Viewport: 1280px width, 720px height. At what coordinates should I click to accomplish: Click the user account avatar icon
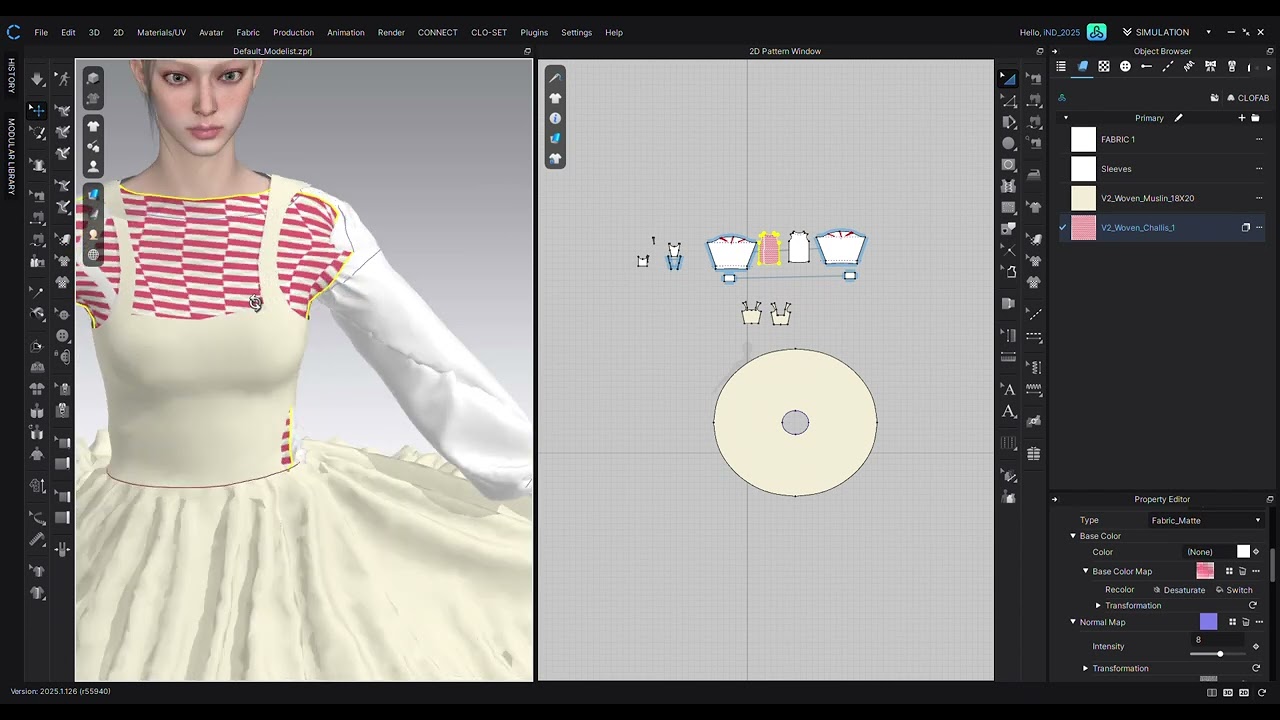coord(1097,32)
